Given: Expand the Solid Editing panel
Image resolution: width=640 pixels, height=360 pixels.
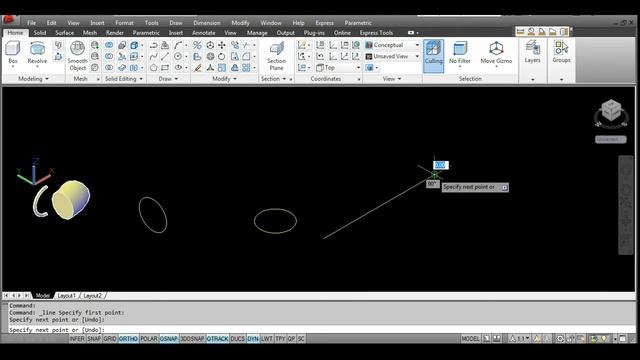Looking at the screenshot, I should pyautogui.click(x=124, y=79).
